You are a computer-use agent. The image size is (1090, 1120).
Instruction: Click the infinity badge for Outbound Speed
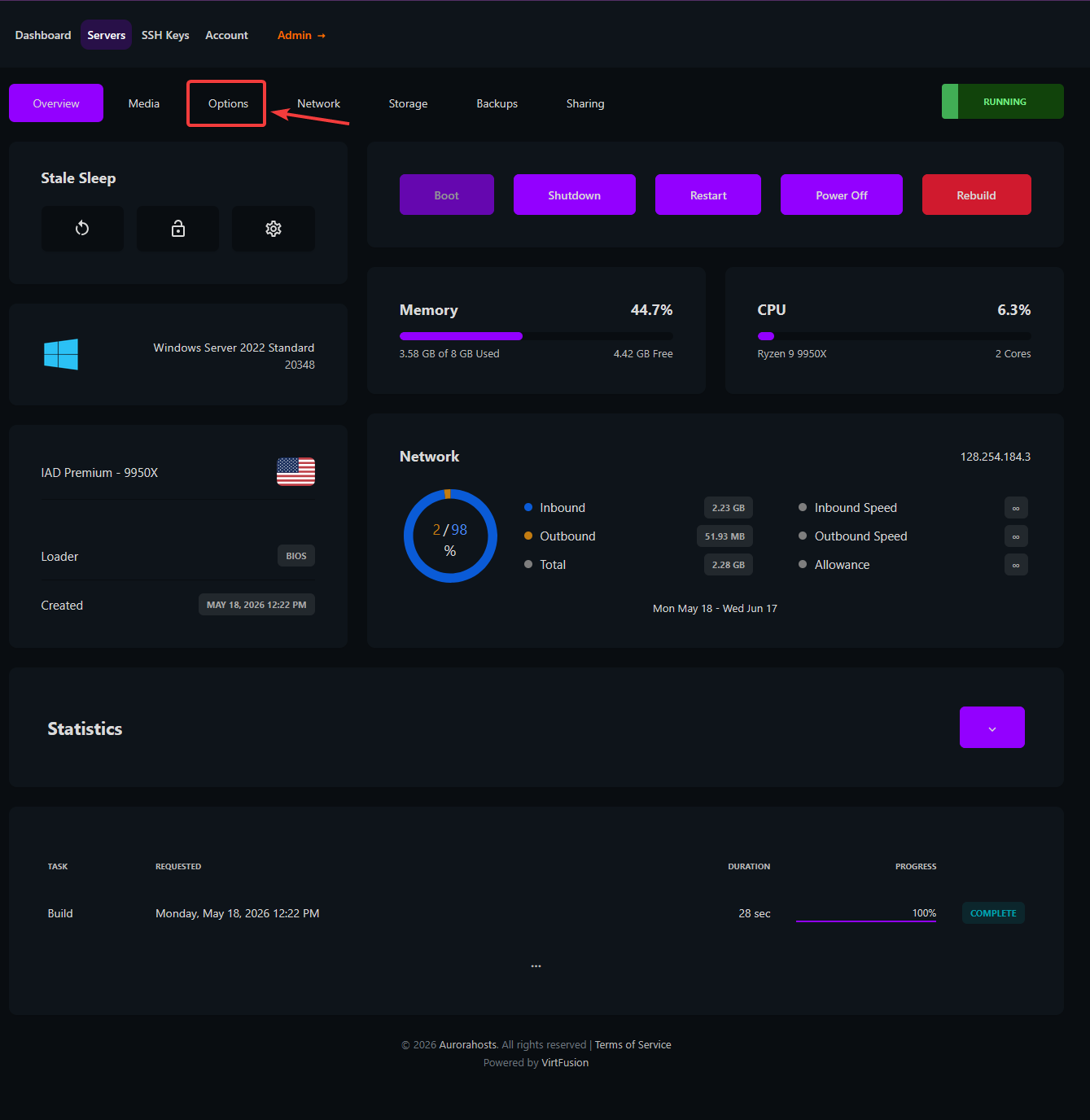1016,536
